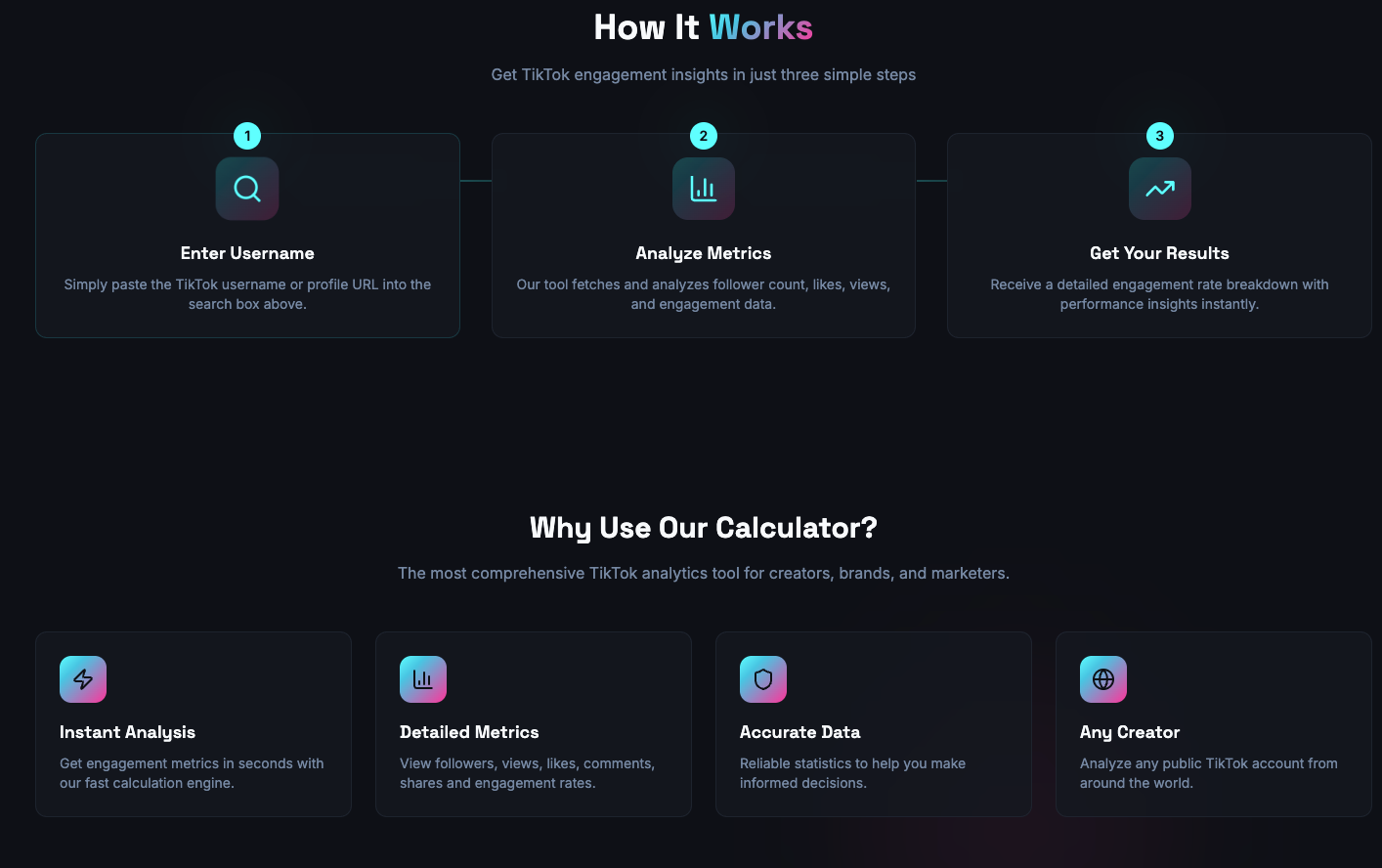Select the Why Use Our Calculator heading
The image size is (1382, 868).
(x=703, y=528)
